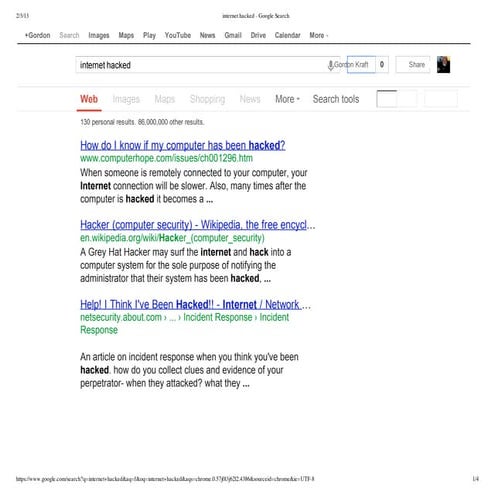
Task: Click the netsecurity.about.com breadcrumb URL
Action: [184, 324]
